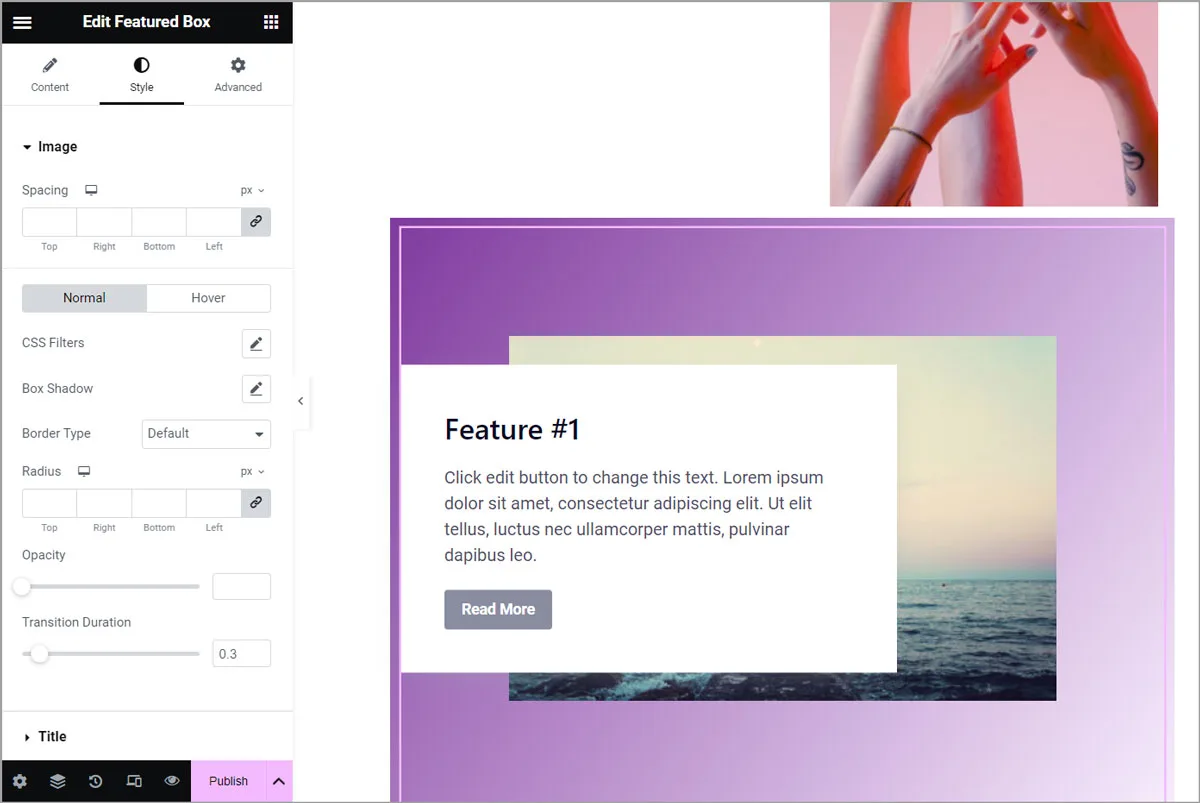Click the Radius Right input field

point(104,503)
